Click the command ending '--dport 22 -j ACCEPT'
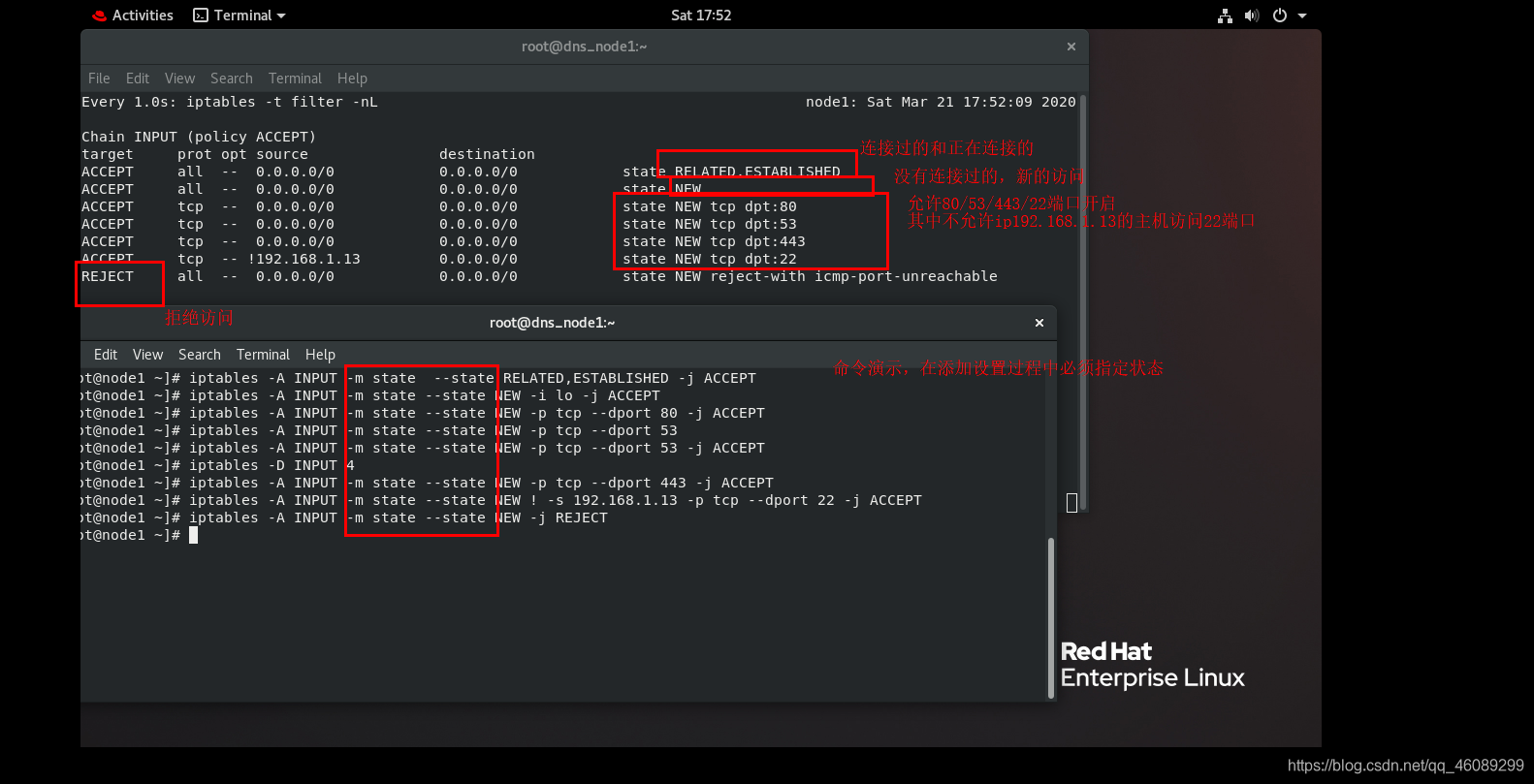This screenshot has width=1534, height=784. tap(556, 500)
